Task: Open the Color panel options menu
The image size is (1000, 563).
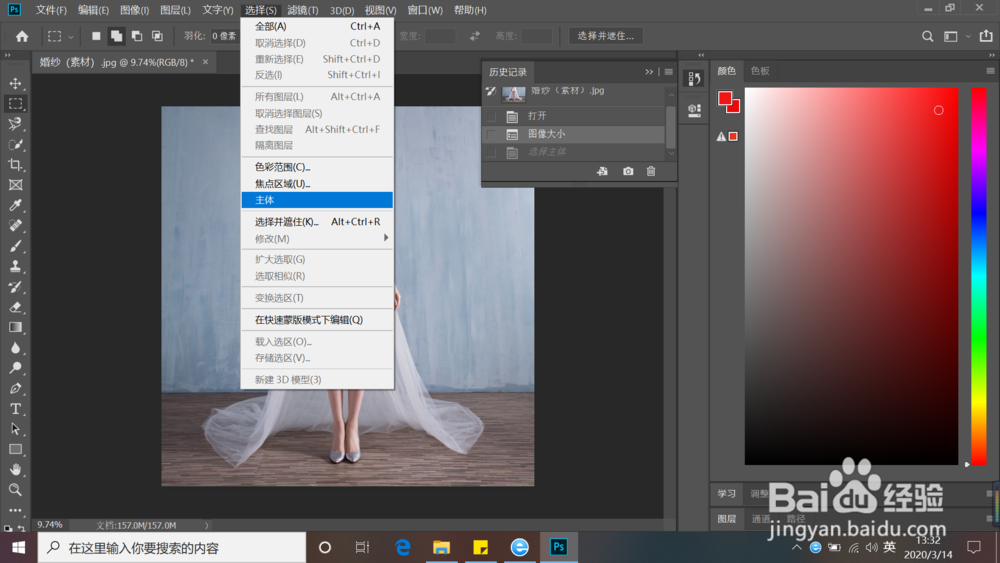Action: click(990, 71)
